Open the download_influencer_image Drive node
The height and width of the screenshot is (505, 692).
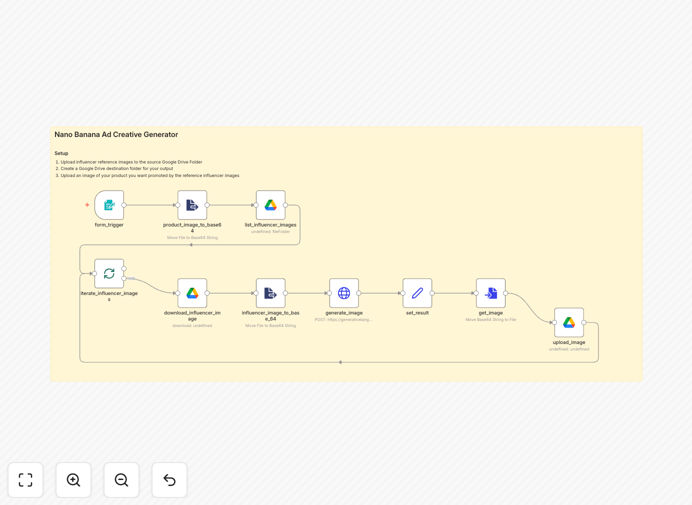192,293
